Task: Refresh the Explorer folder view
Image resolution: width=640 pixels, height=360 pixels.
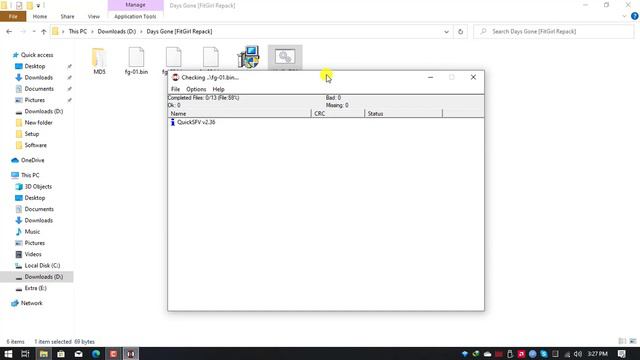Action: pos(460,31)
